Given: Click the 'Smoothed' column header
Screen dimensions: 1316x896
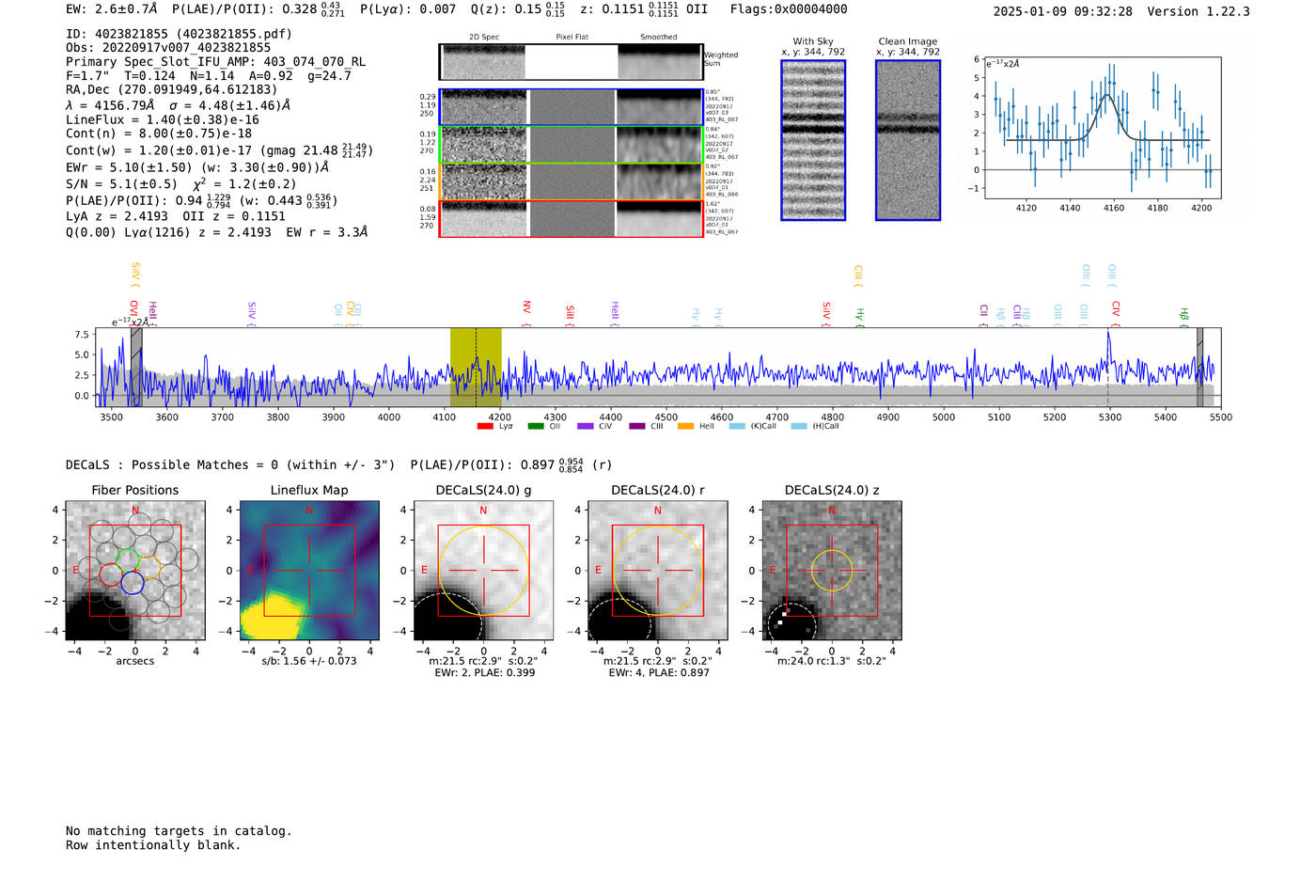Looking at the screenshot, I should coord(659,38).
